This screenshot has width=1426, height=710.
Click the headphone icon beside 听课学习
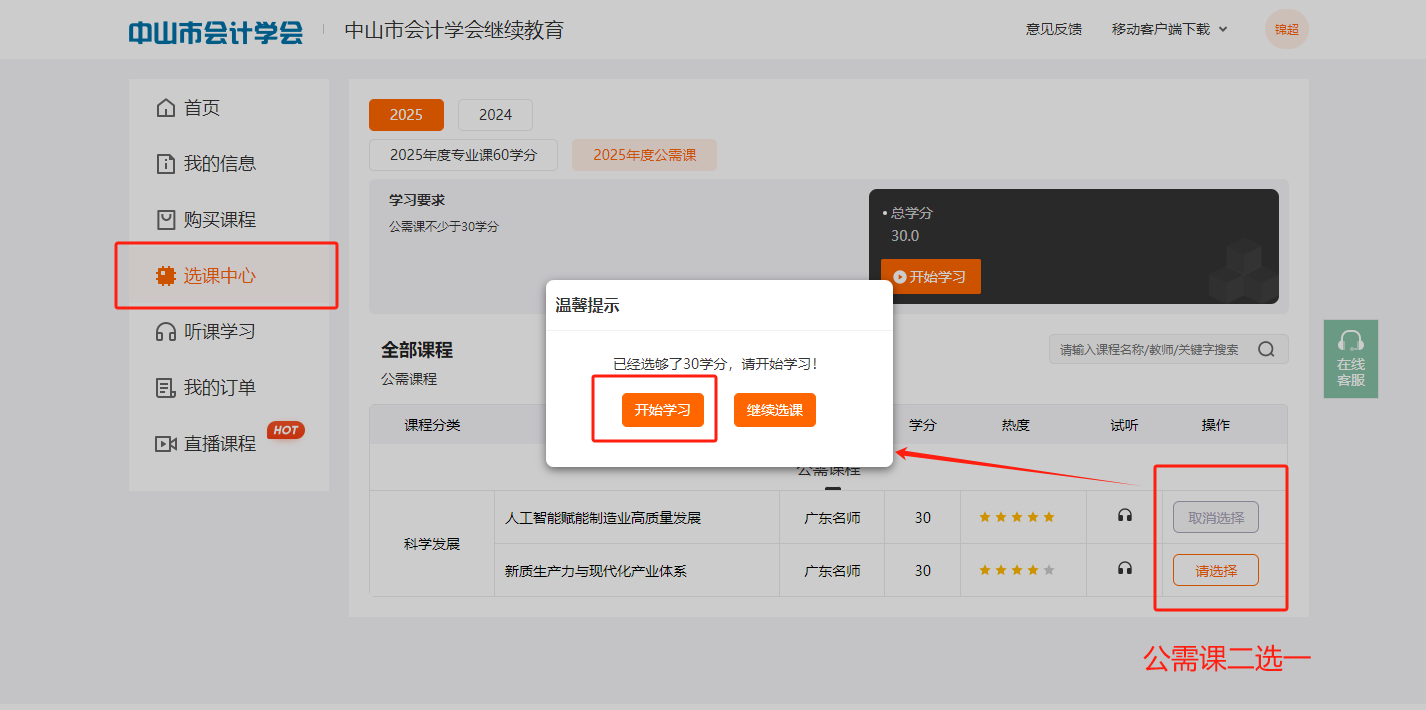(x=166, y=332)
